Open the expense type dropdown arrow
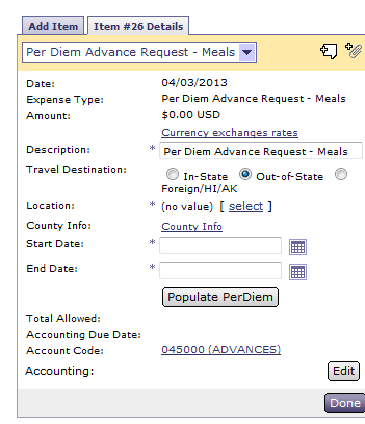 coord(247,52)
